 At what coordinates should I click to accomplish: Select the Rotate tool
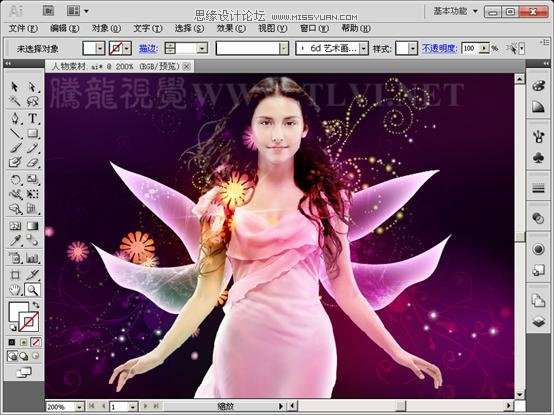point(15,179)
